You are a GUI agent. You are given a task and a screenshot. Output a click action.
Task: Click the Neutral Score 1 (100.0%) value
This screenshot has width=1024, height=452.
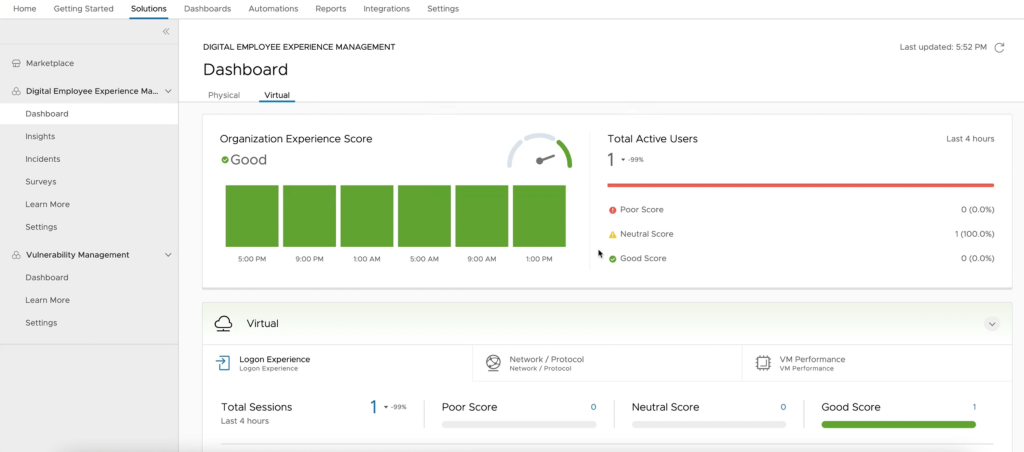[974, 234]
